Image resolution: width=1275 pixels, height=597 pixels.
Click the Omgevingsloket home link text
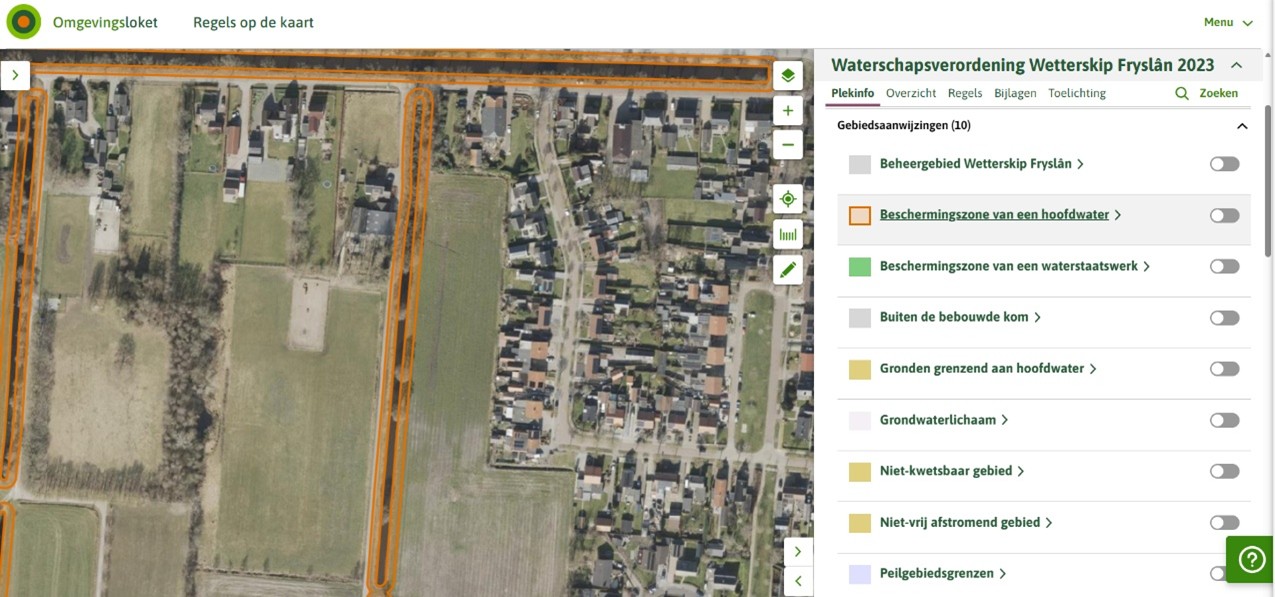coord(105,22)
